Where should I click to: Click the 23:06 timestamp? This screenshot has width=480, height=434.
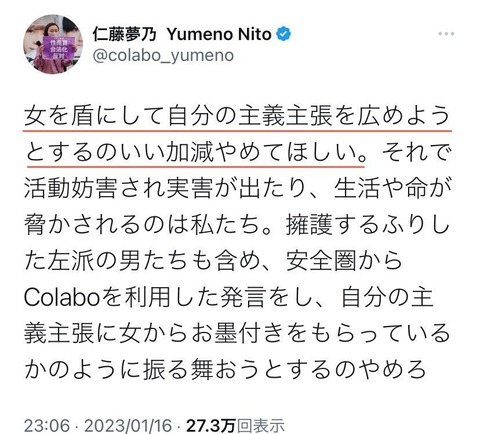point(47,426)
